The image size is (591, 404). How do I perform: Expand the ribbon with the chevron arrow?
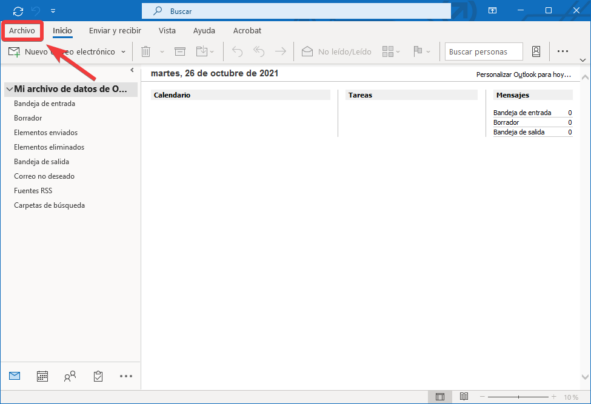(x=583, y=60)
